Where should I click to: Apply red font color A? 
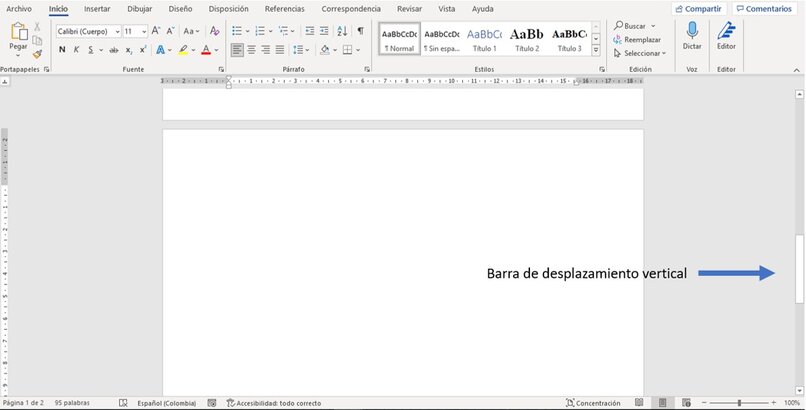click(206, 50)
